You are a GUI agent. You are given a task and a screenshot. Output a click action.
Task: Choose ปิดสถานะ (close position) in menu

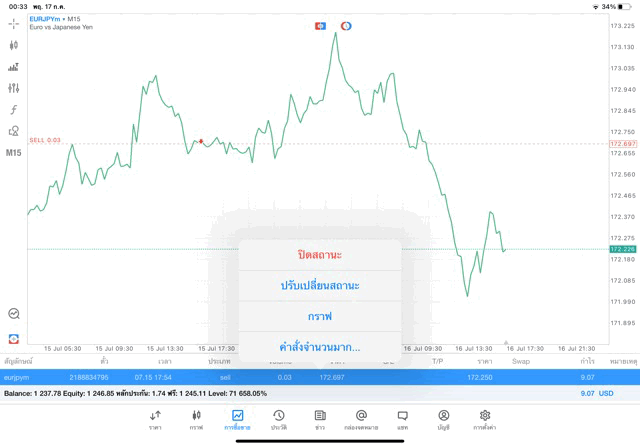click(x=319, y=255)
